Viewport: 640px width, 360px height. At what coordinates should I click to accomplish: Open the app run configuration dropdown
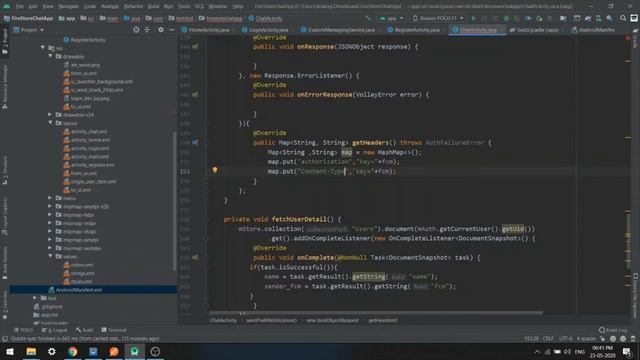click(x=391, y=18)
